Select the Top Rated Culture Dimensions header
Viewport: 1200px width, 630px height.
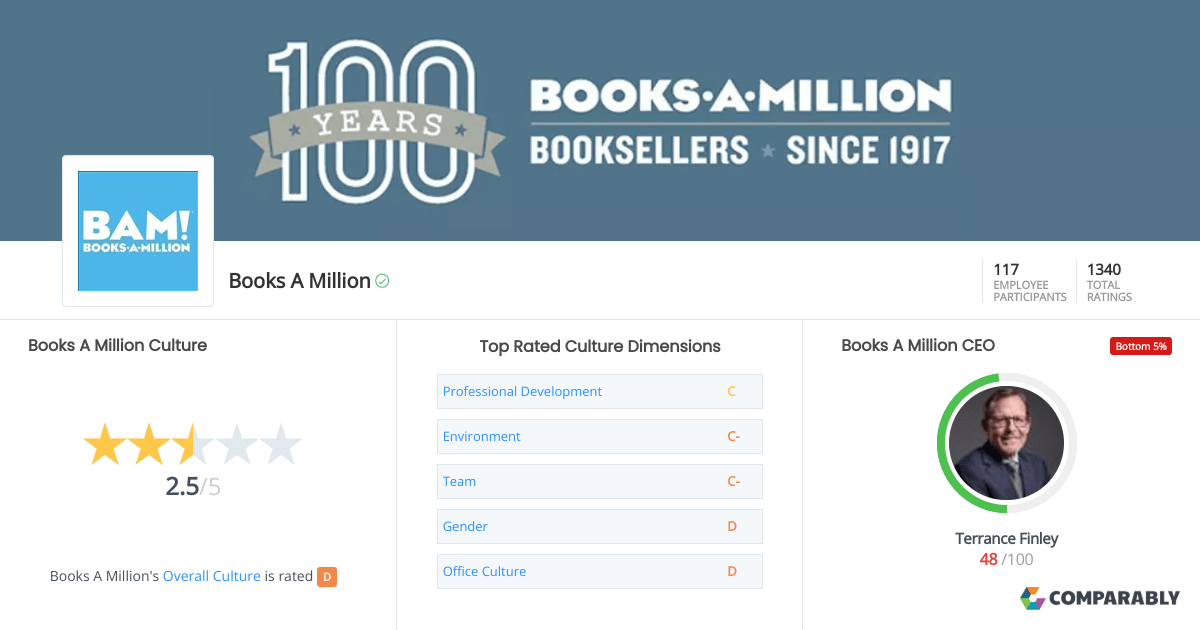click(599, 346)
